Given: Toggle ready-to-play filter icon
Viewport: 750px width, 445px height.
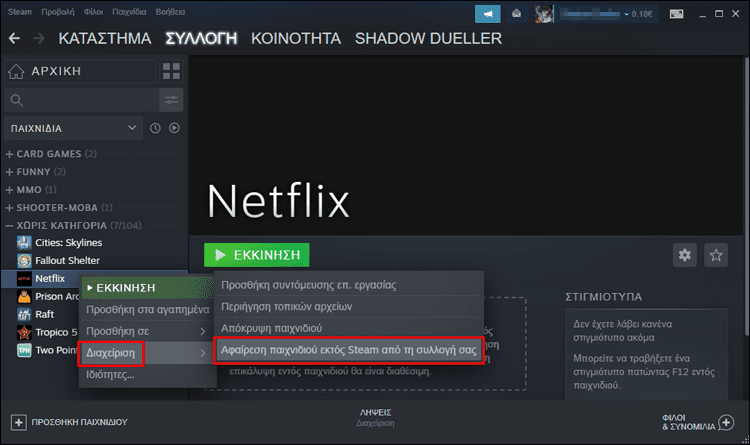Looking at the screenshot, I should coord(175,128).
